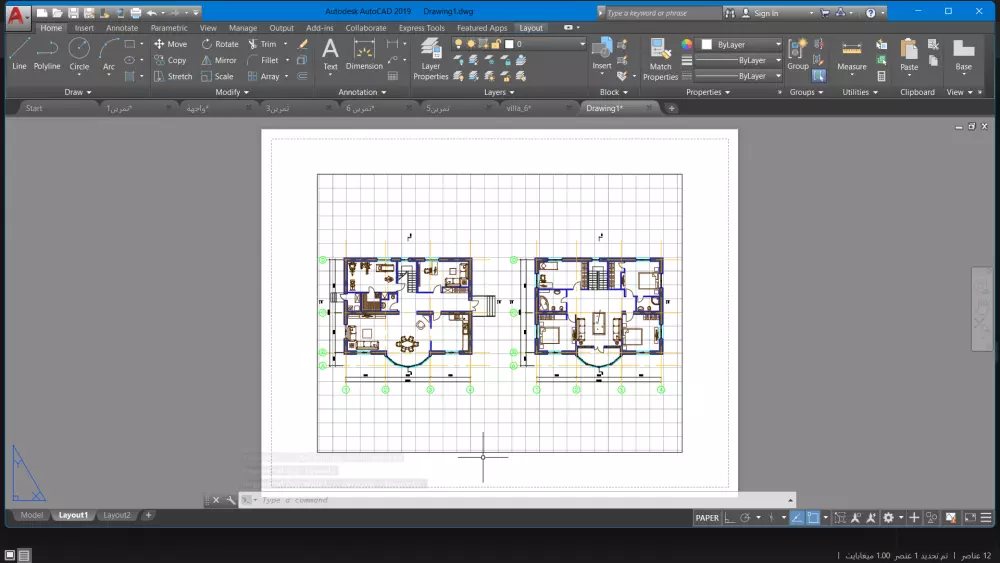Click the Dimension tool

coord(364,53)
